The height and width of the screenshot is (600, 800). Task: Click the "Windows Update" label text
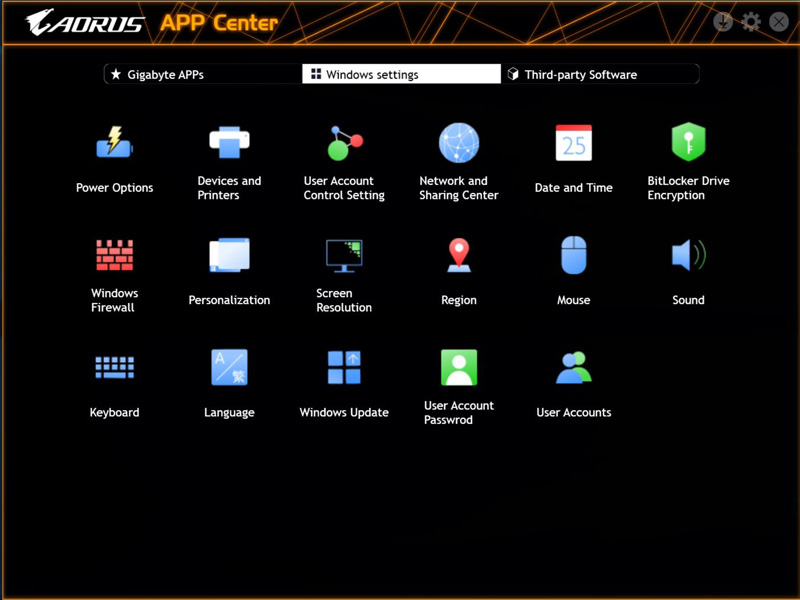click(x=344, y=412)
